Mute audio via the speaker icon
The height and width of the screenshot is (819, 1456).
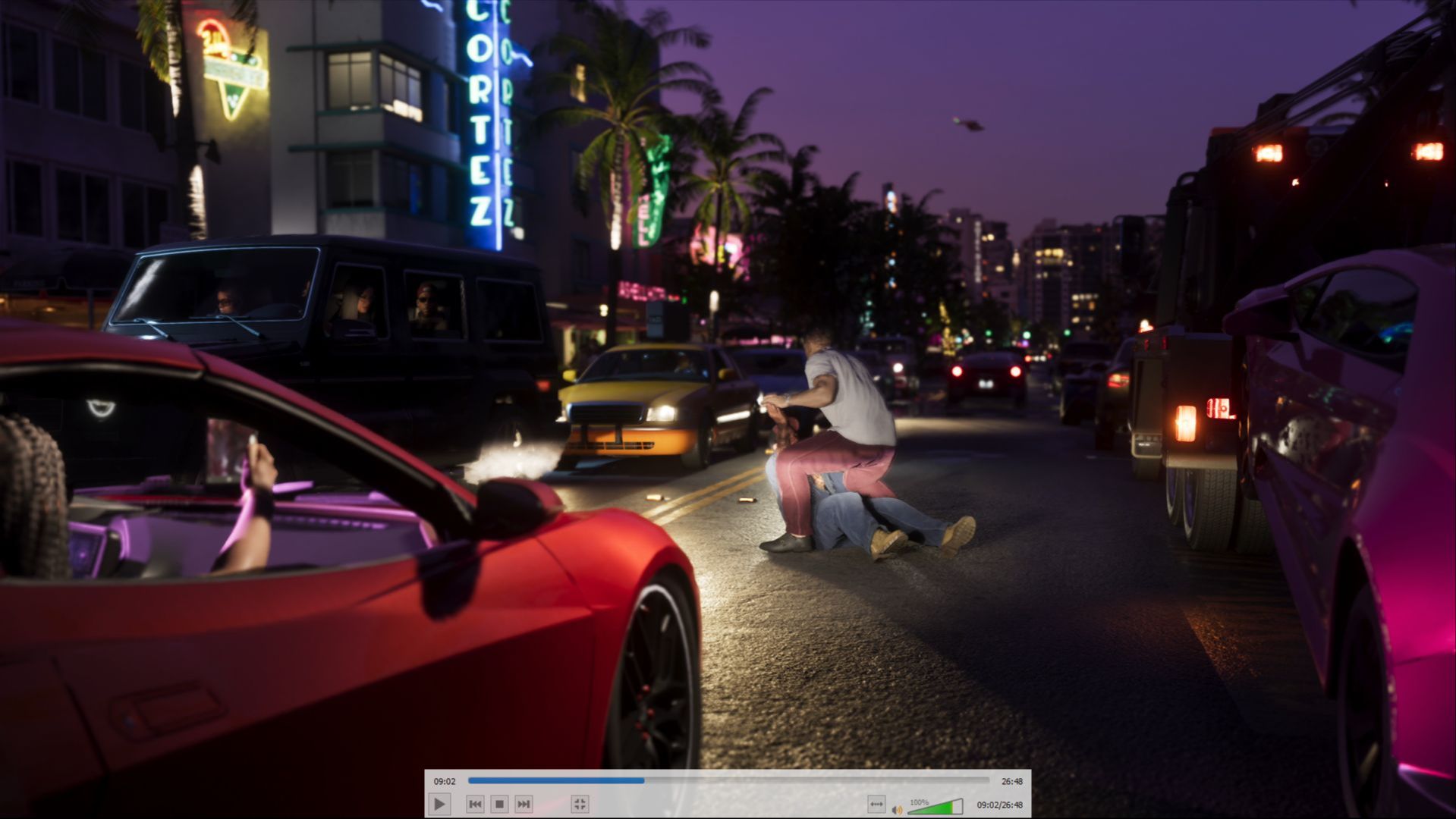897,809
